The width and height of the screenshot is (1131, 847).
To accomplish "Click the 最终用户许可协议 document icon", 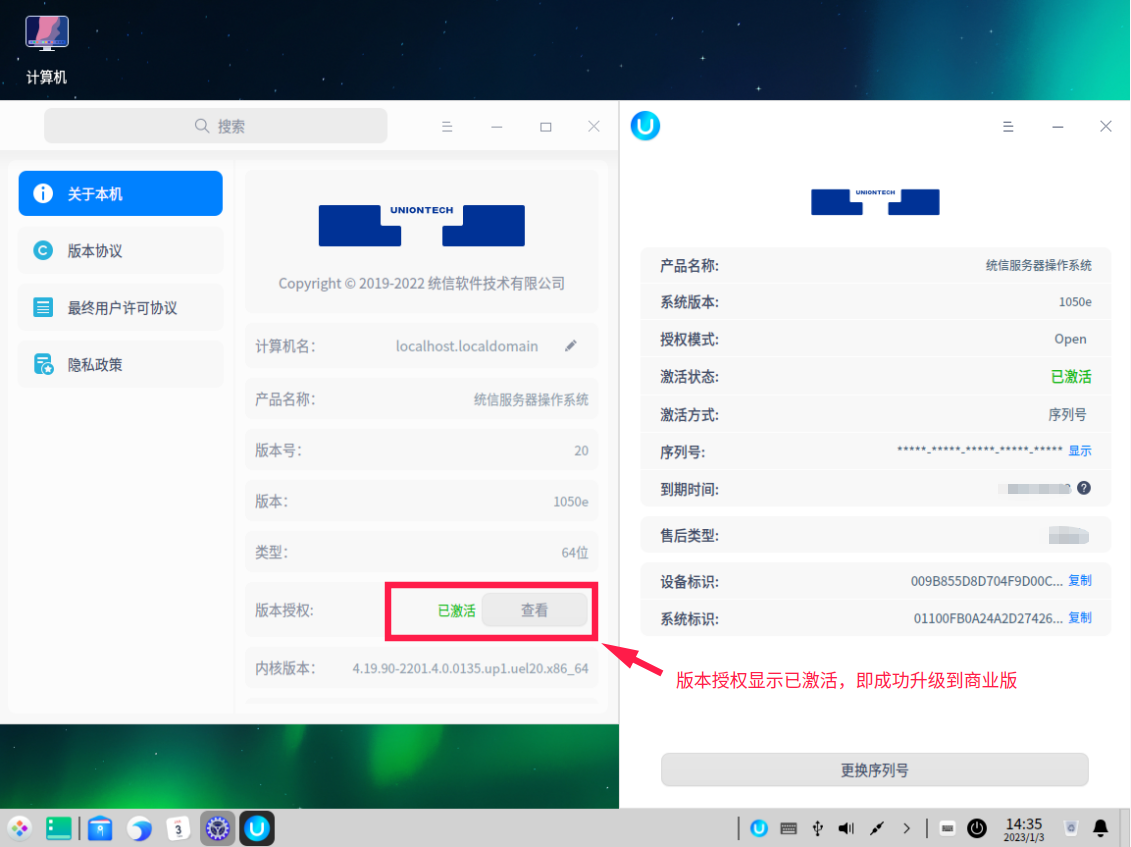I will click(x=43, y=307).
